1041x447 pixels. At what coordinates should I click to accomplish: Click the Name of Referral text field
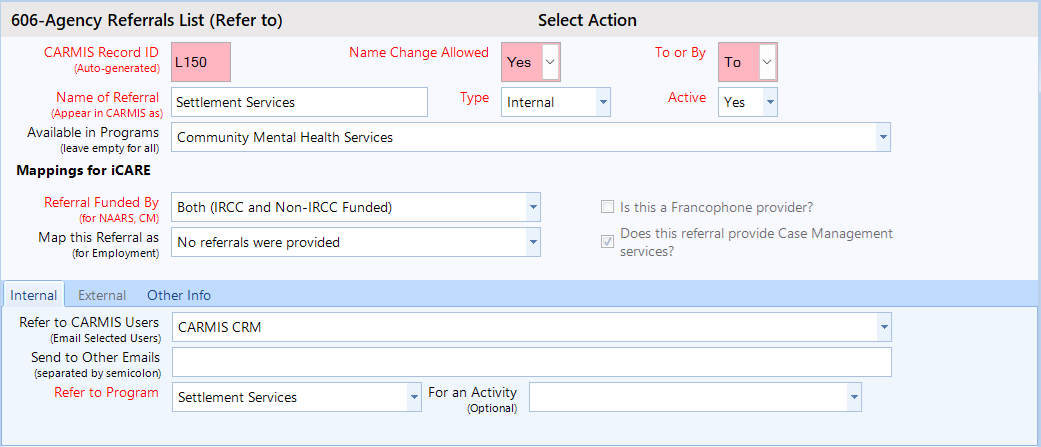[299, 102]
